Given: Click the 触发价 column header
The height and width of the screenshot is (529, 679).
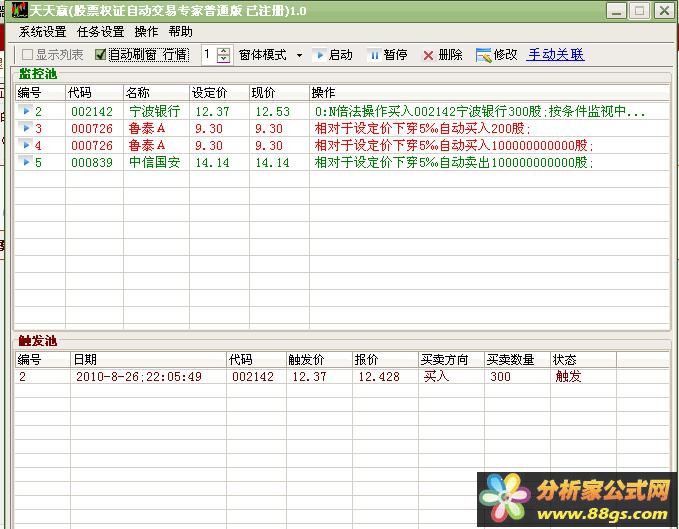Looking at the screenshot, I should tap(319, 360).
